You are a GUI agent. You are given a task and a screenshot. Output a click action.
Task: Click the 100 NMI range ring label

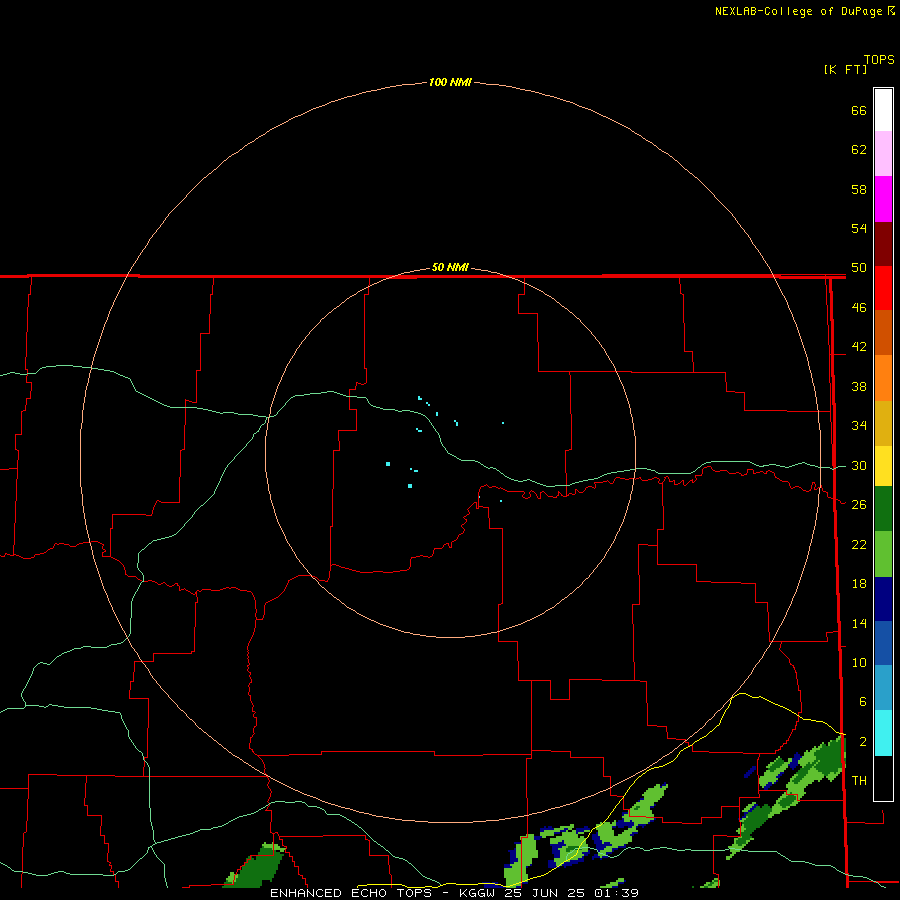tap(450, 83)
